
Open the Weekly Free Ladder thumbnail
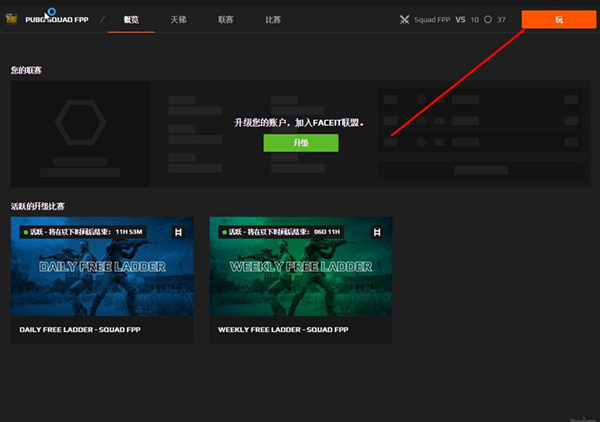pos(301,267)
